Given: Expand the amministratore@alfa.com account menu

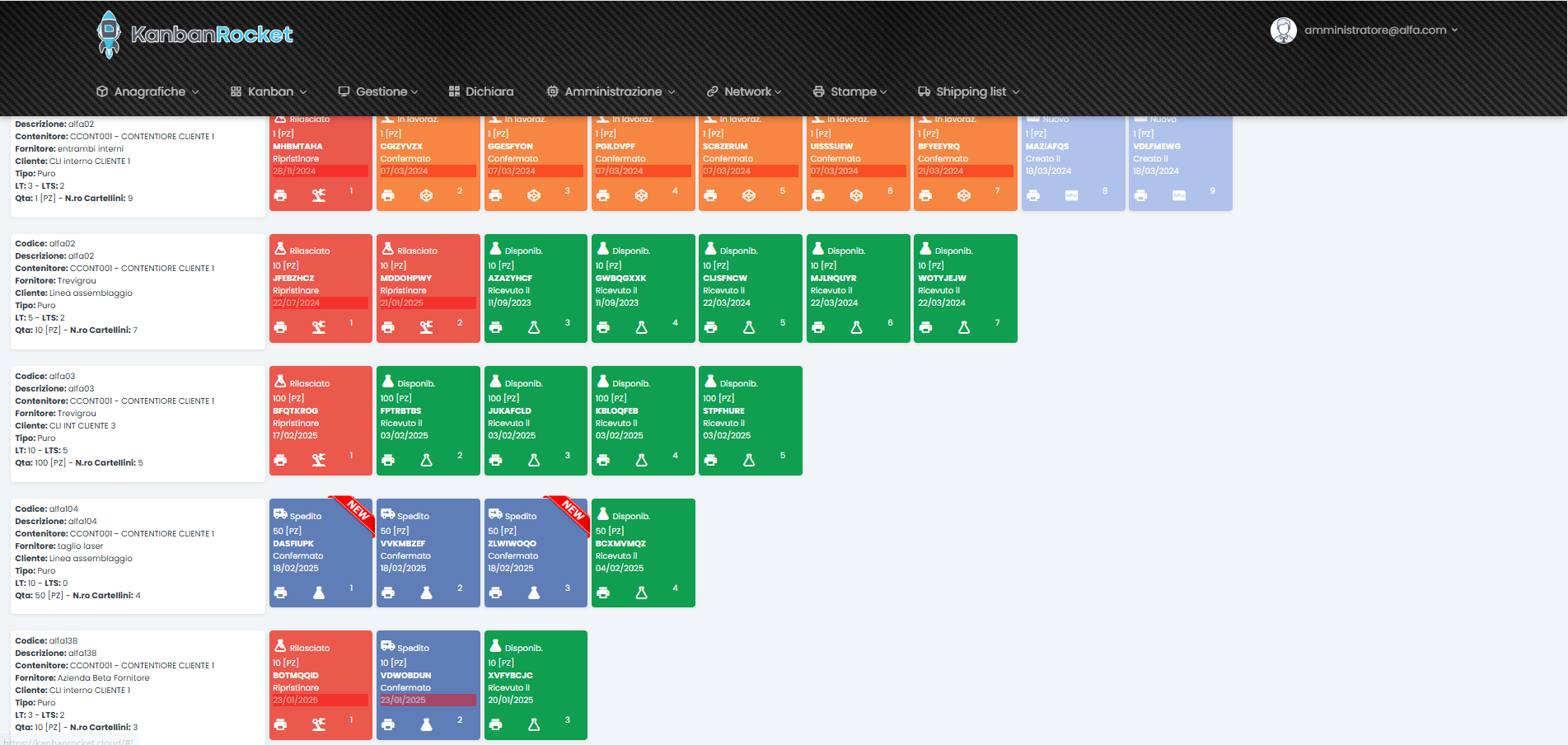Looking at the screenshot, I should coord(1380,30).
